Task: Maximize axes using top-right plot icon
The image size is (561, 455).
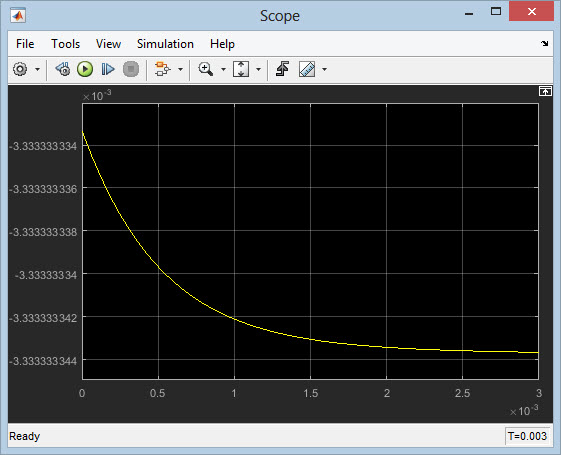Action: click(545, 92)
